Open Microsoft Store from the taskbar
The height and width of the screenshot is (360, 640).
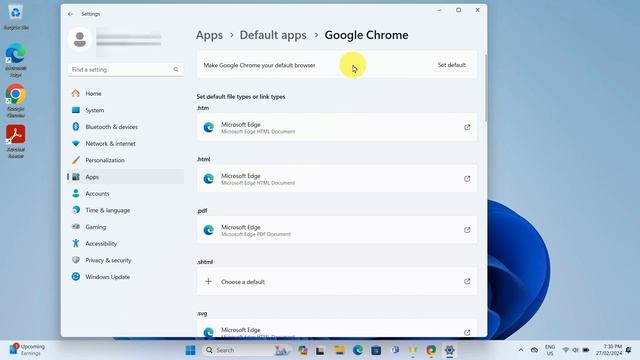pyautogui.click(x=376, y=350)
